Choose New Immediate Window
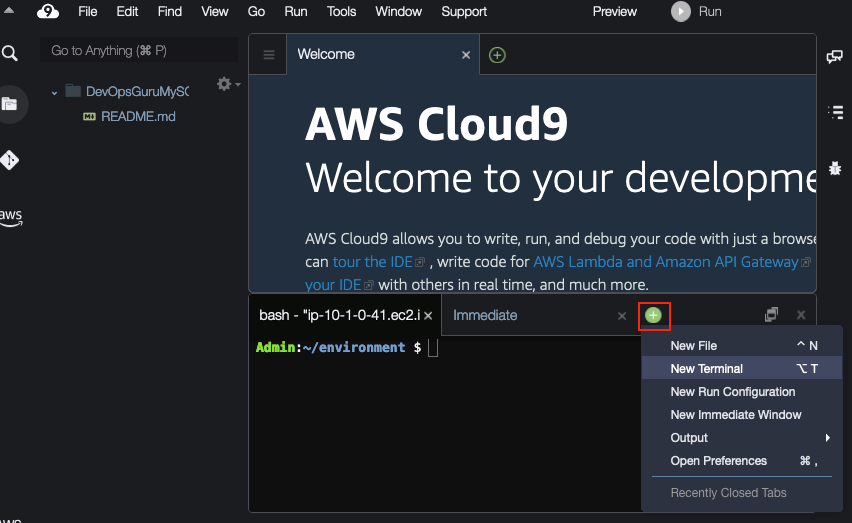This screenshot has width=852, height=523. (x=742, y=414)
